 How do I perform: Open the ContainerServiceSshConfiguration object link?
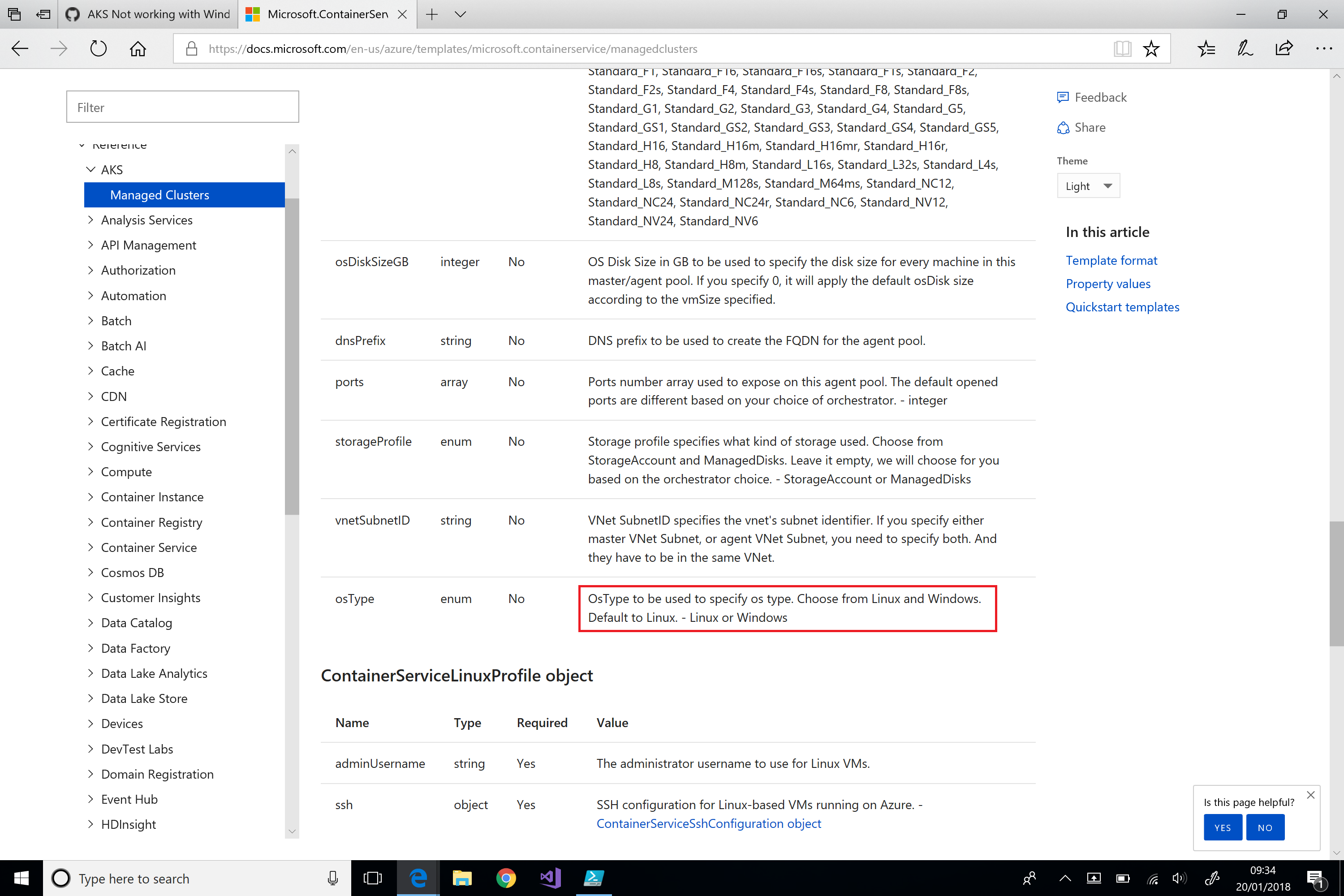709,823
